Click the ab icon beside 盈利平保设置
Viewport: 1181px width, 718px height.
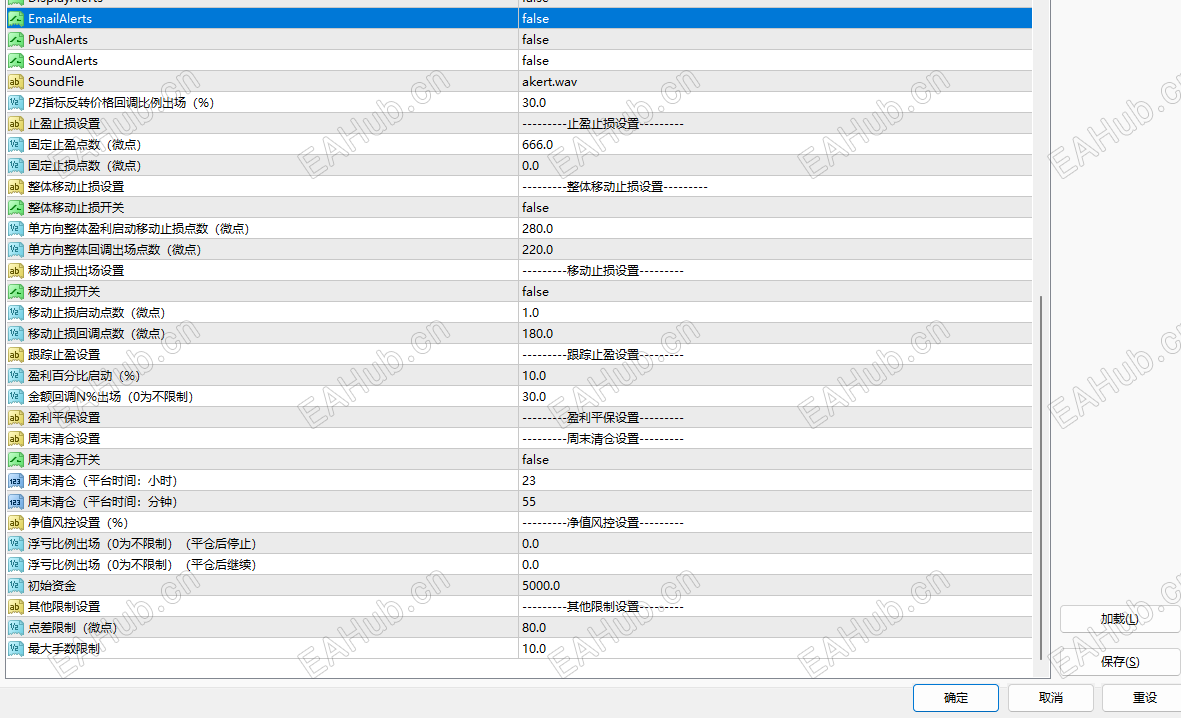tap(15, 417)
